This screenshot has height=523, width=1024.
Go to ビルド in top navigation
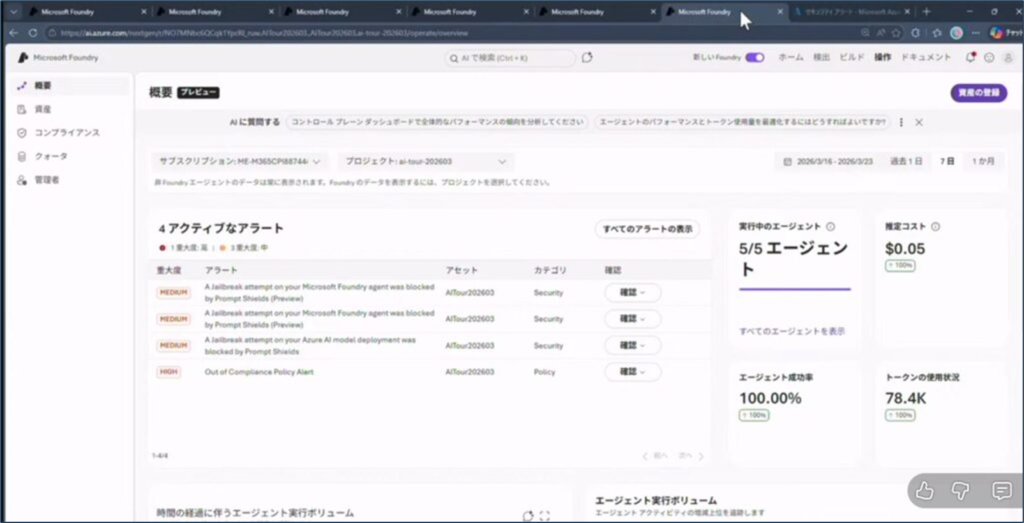point(852,58)
